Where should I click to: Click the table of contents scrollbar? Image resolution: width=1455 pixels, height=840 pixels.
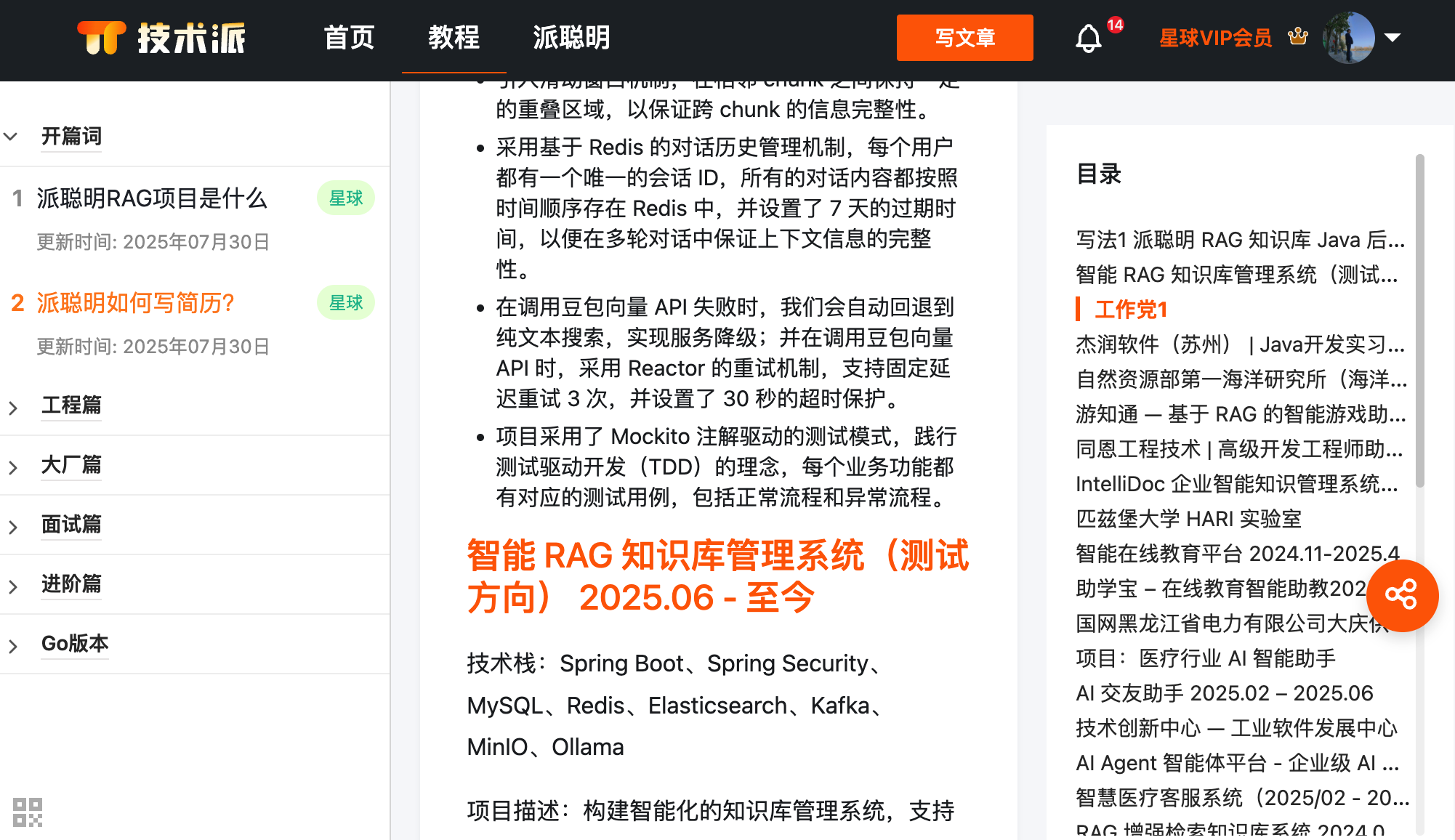point(1419,320)
